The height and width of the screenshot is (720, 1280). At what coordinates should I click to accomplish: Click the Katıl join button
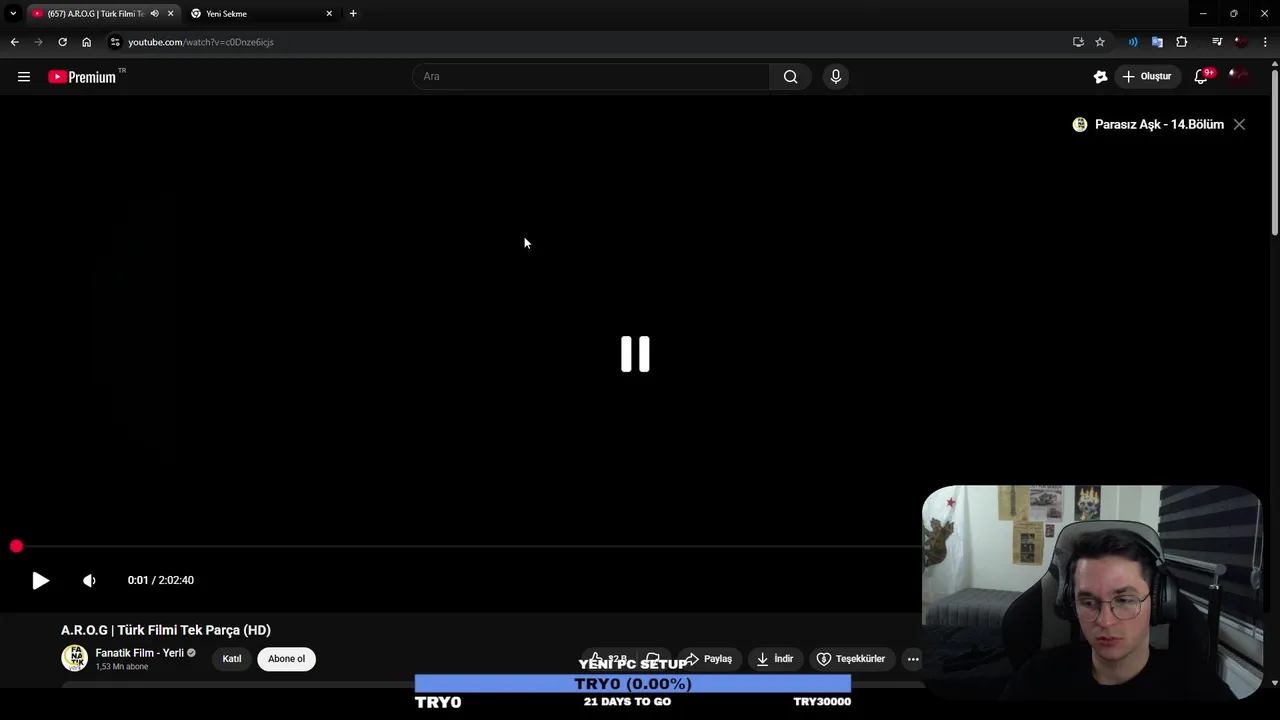coord(232,659)
